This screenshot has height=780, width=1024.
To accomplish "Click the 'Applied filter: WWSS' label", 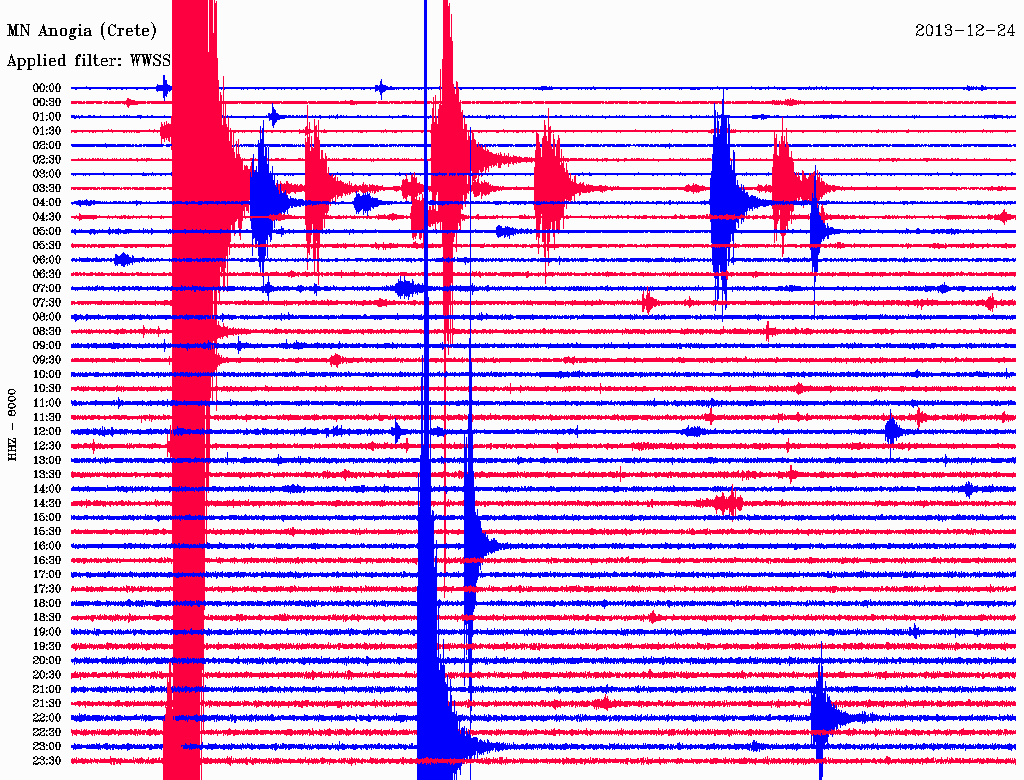I will (88, 61).
